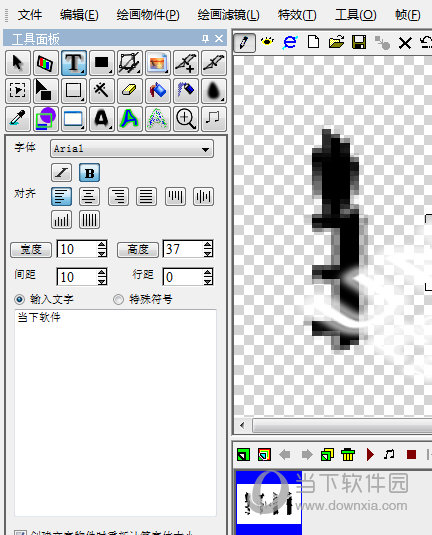Screen dimensions: 432x535
Task: Click the 高度 button
Action: click(x=138, y=249)
